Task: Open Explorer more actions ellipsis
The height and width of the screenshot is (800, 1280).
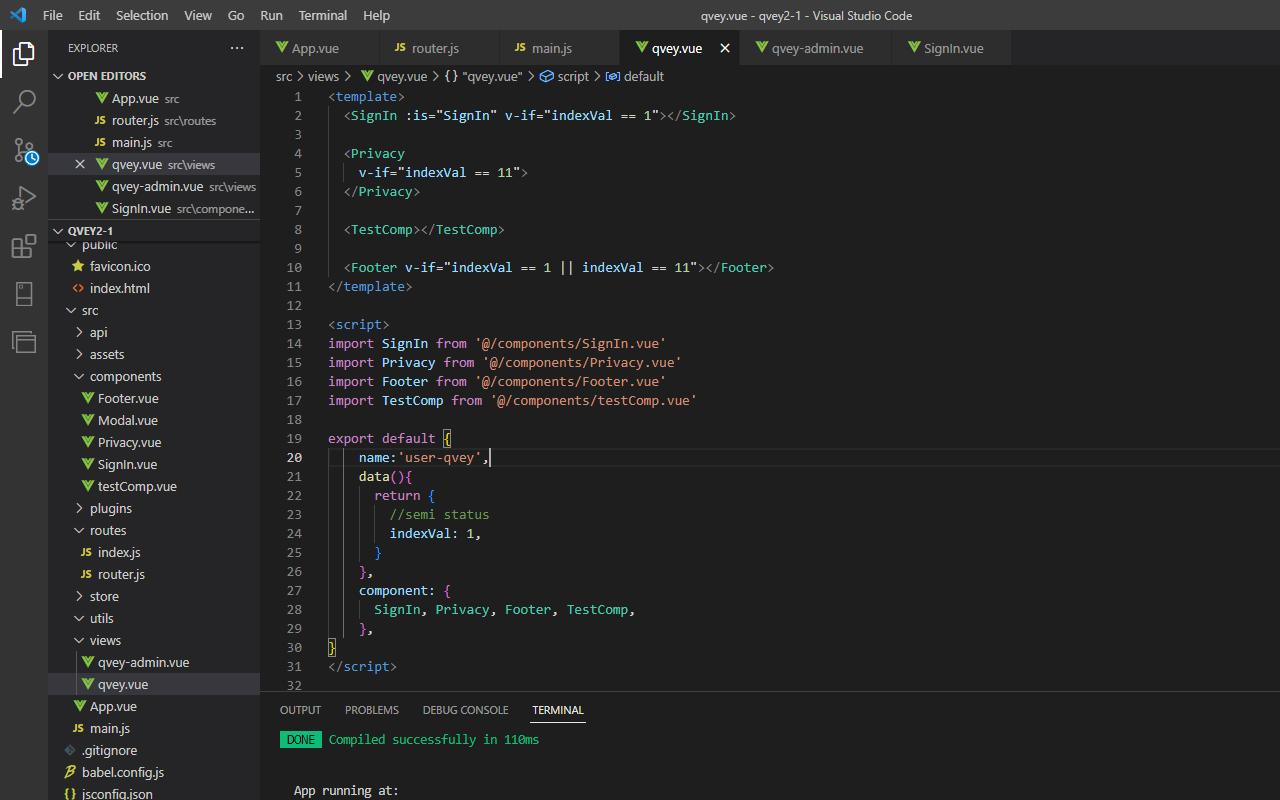Action: click(237, 48)
